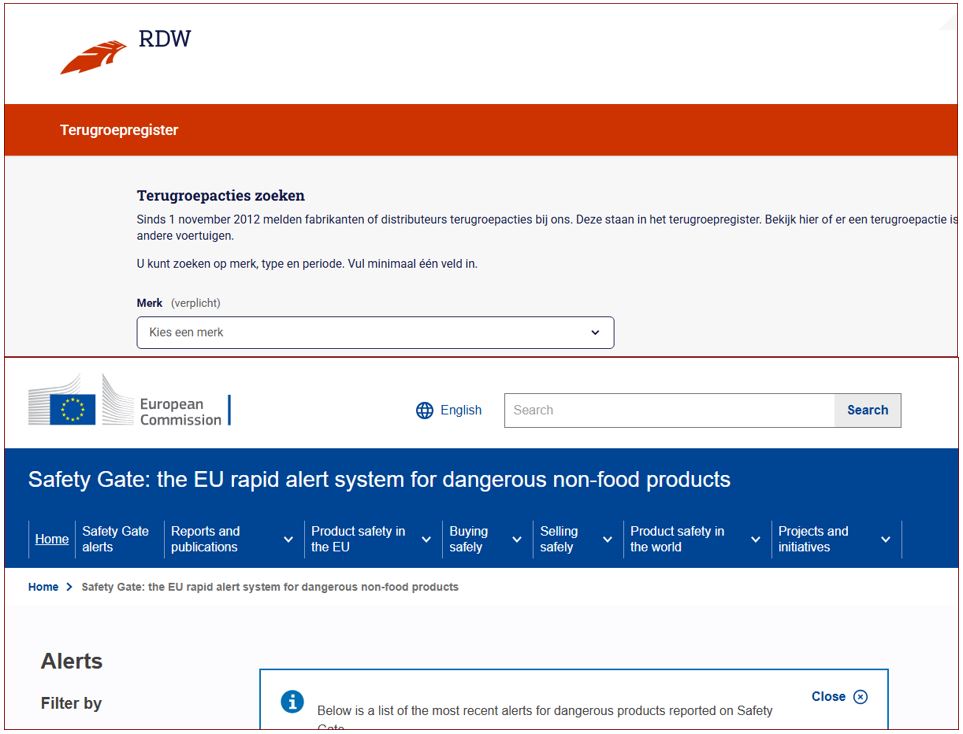
Task: Click the RDW orange feather logo
Action: (93, 57)
